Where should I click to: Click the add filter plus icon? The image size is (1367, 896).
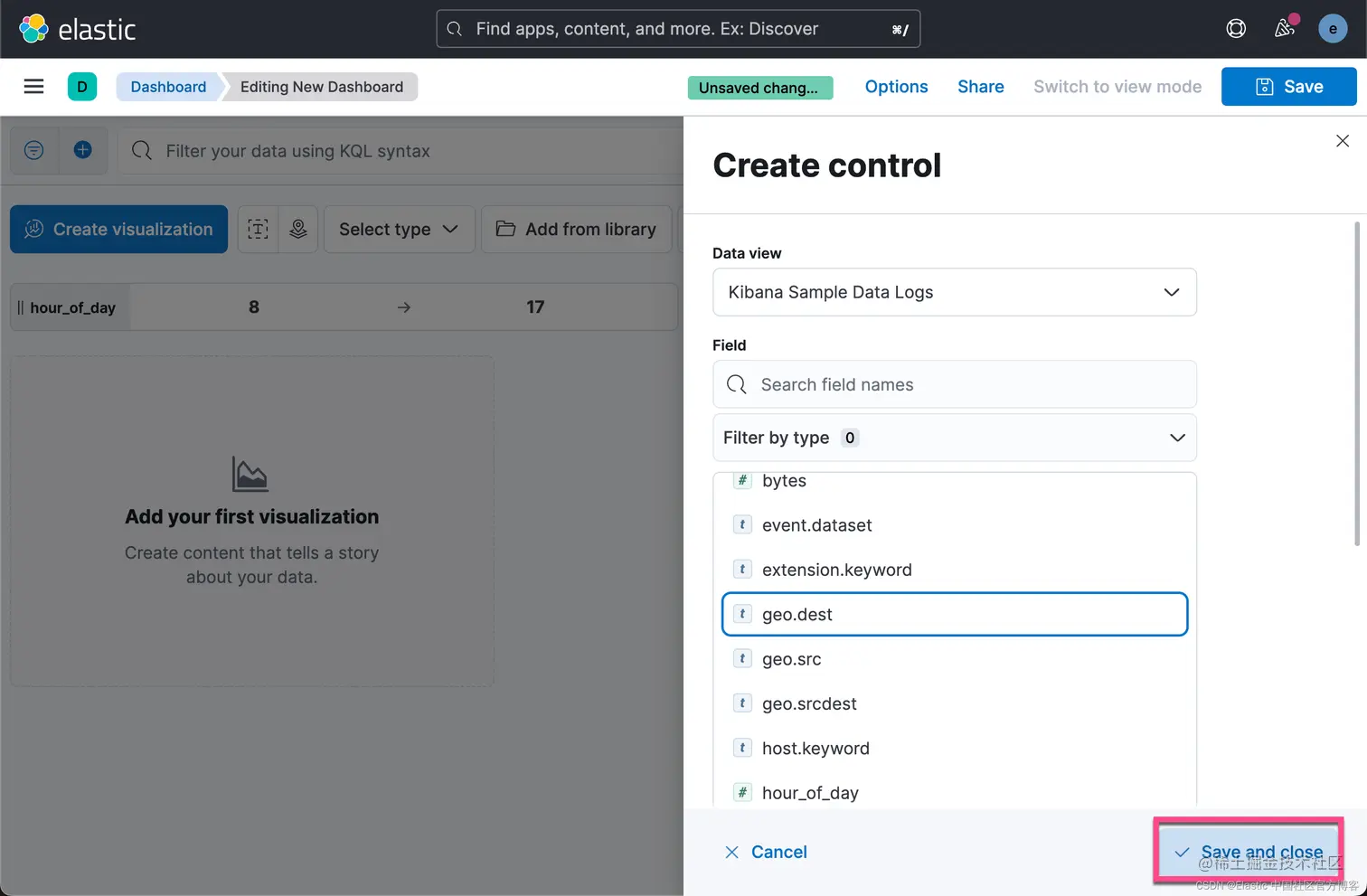point(82,150)
